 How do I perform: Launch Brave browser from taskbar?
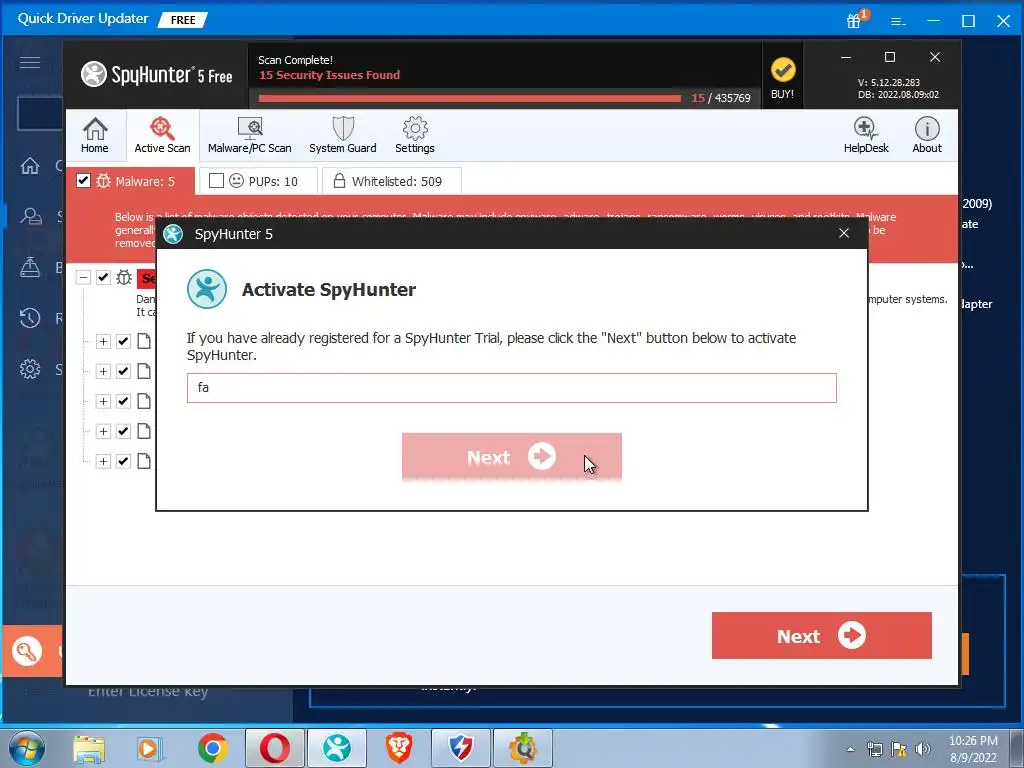click(x=398, y=748)
